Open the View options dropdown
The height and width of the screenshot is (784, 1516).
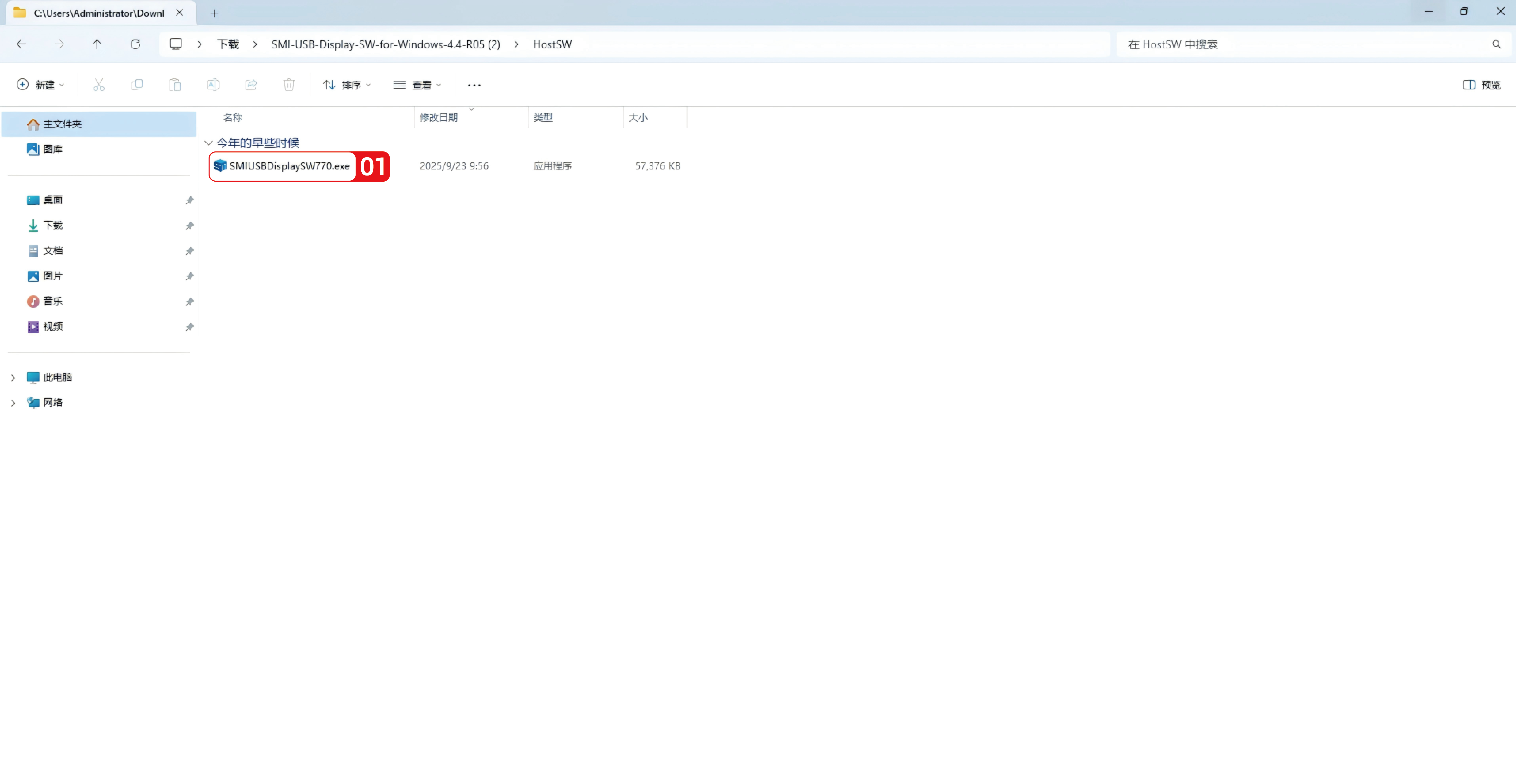tap(417, 85)
